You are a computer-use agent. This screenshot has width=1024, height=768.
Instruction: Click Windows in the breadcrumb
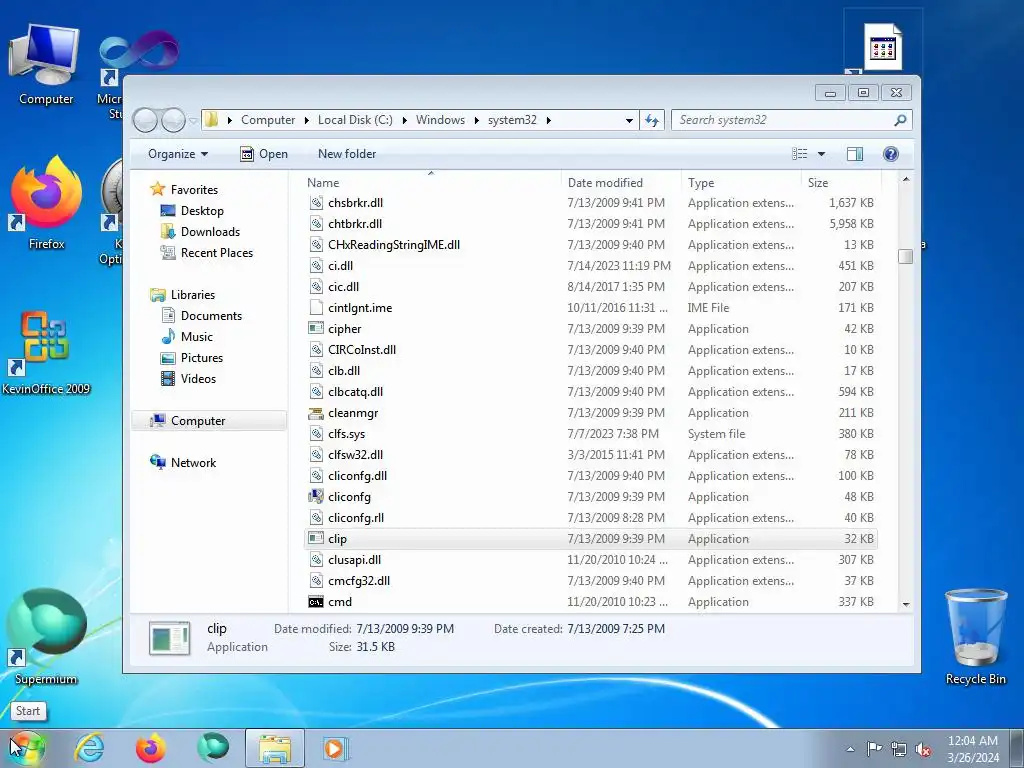click(x=440, y=120)
